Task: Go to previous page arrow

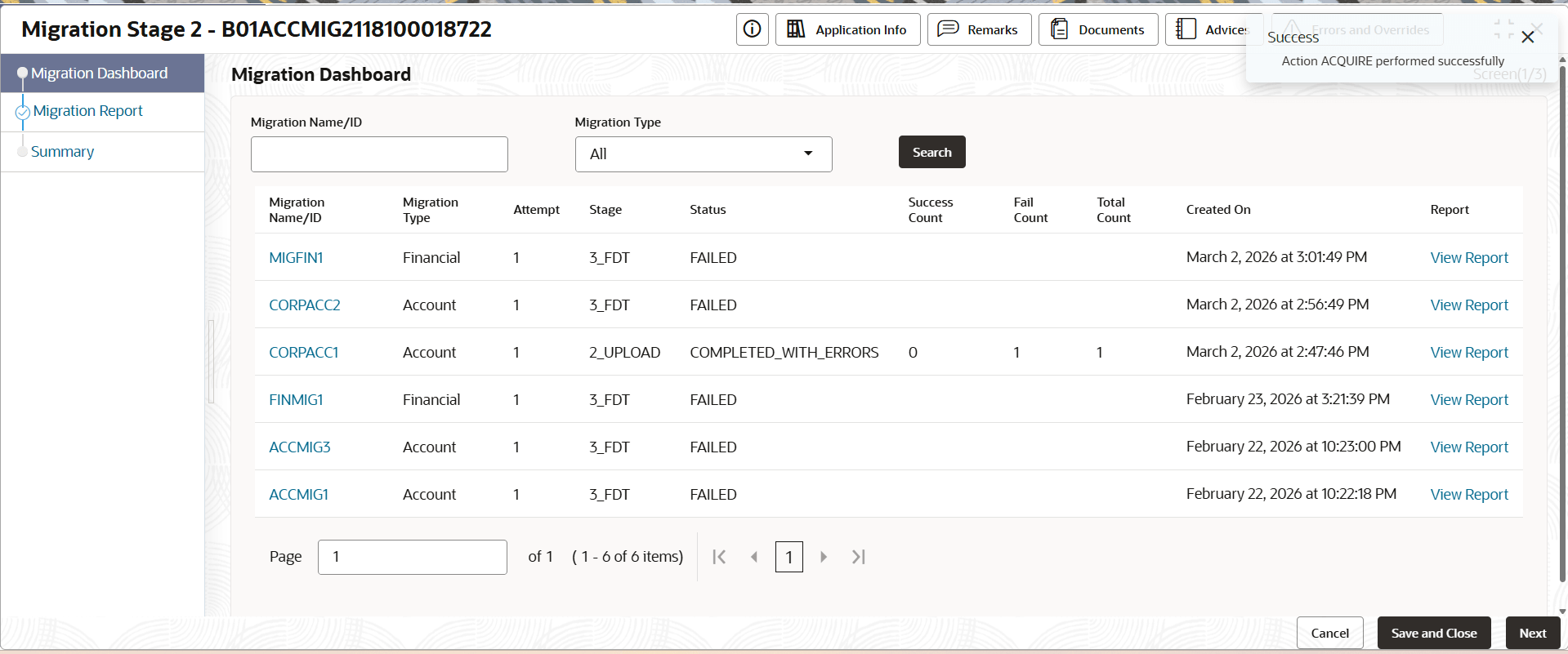Action: 754,557
